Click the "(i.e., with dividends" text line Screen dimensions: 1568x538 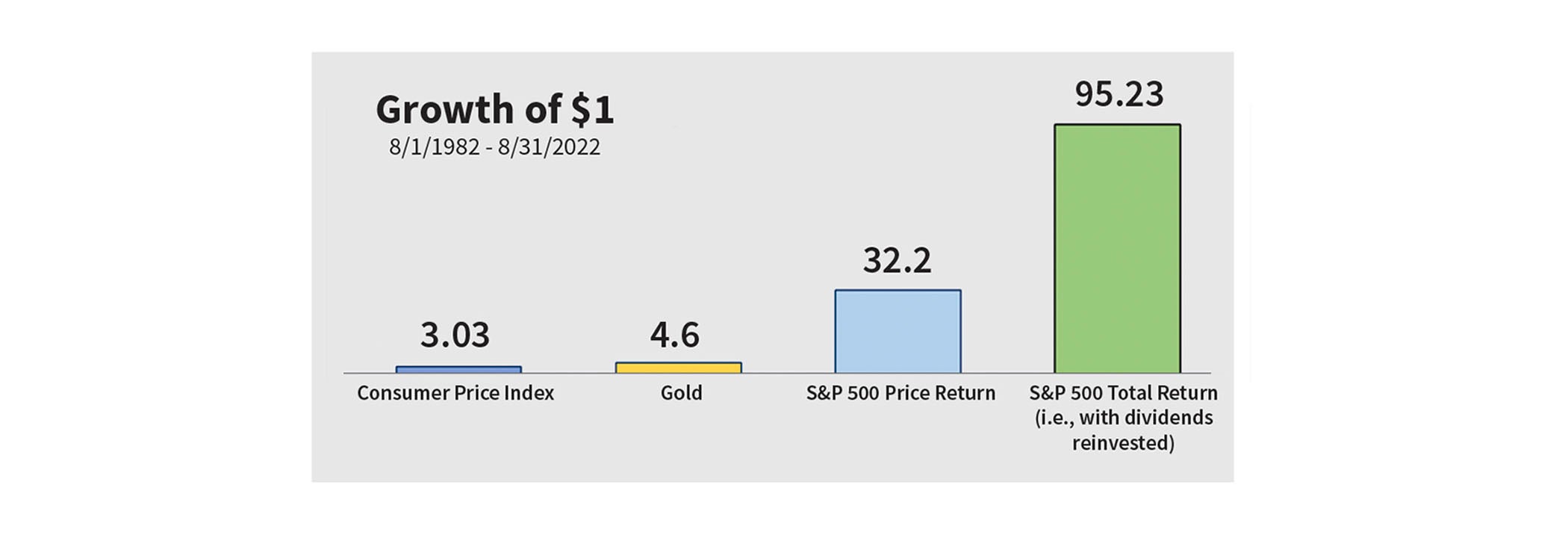pos(1123,418)
